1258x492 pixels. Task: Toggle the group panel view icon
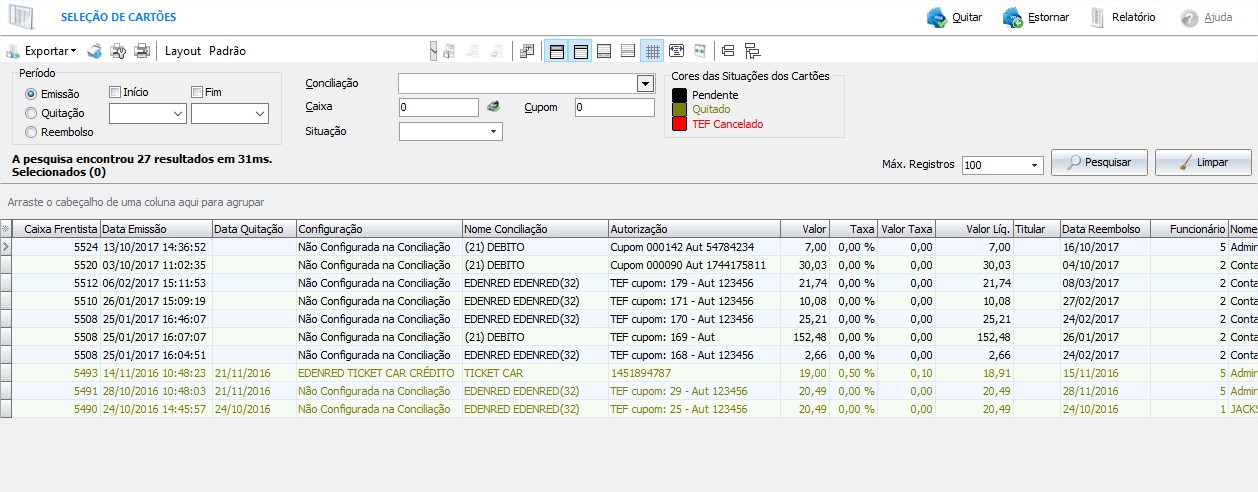click(x=556, y=50)
